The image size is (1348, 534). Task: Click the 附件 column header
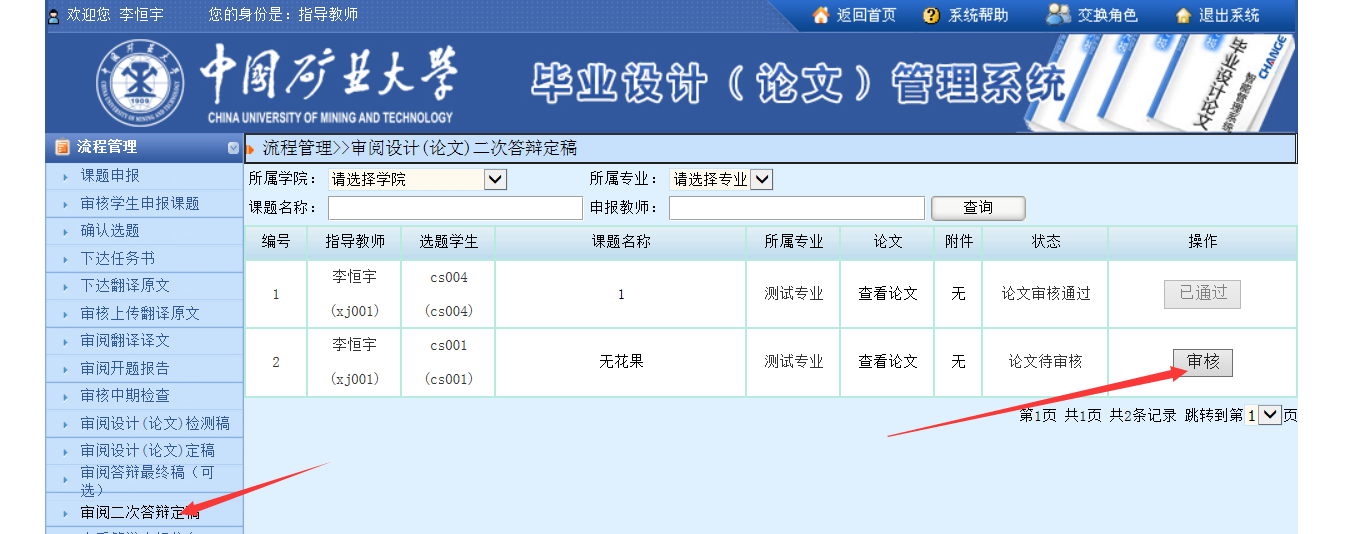click(x=958, y=242)
